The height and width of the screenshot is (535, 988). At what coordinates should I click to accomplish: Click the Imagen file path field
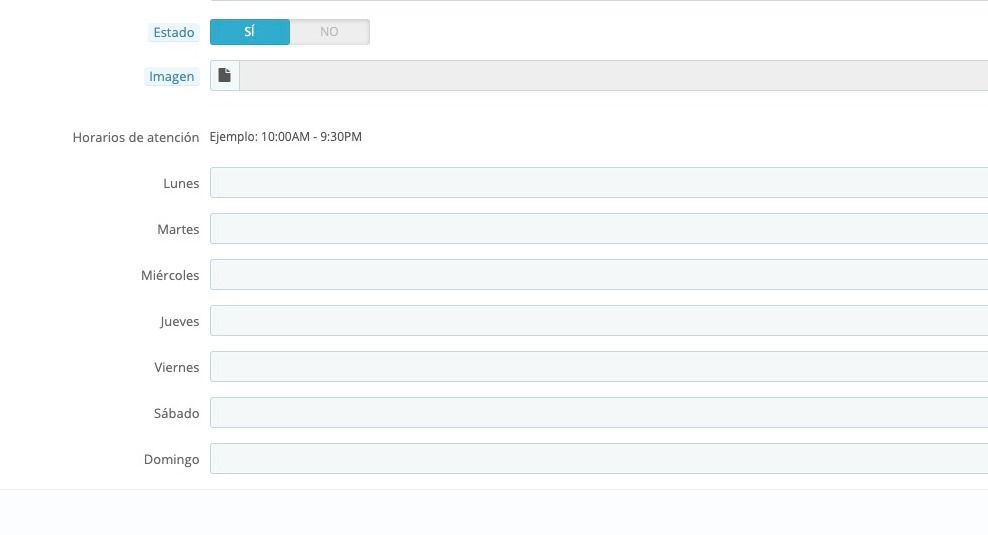[x=614, y=76]
